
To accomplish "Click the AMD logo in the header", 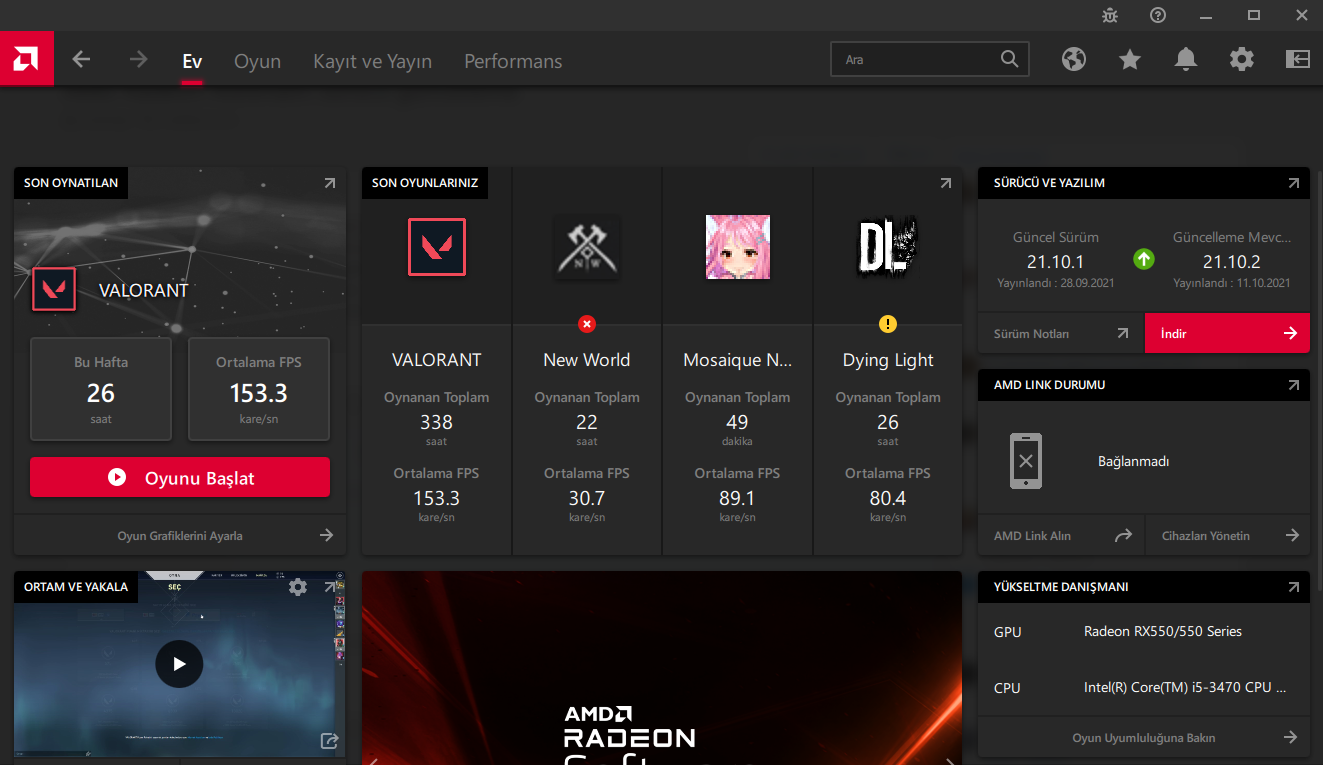I will coord(27,59).
